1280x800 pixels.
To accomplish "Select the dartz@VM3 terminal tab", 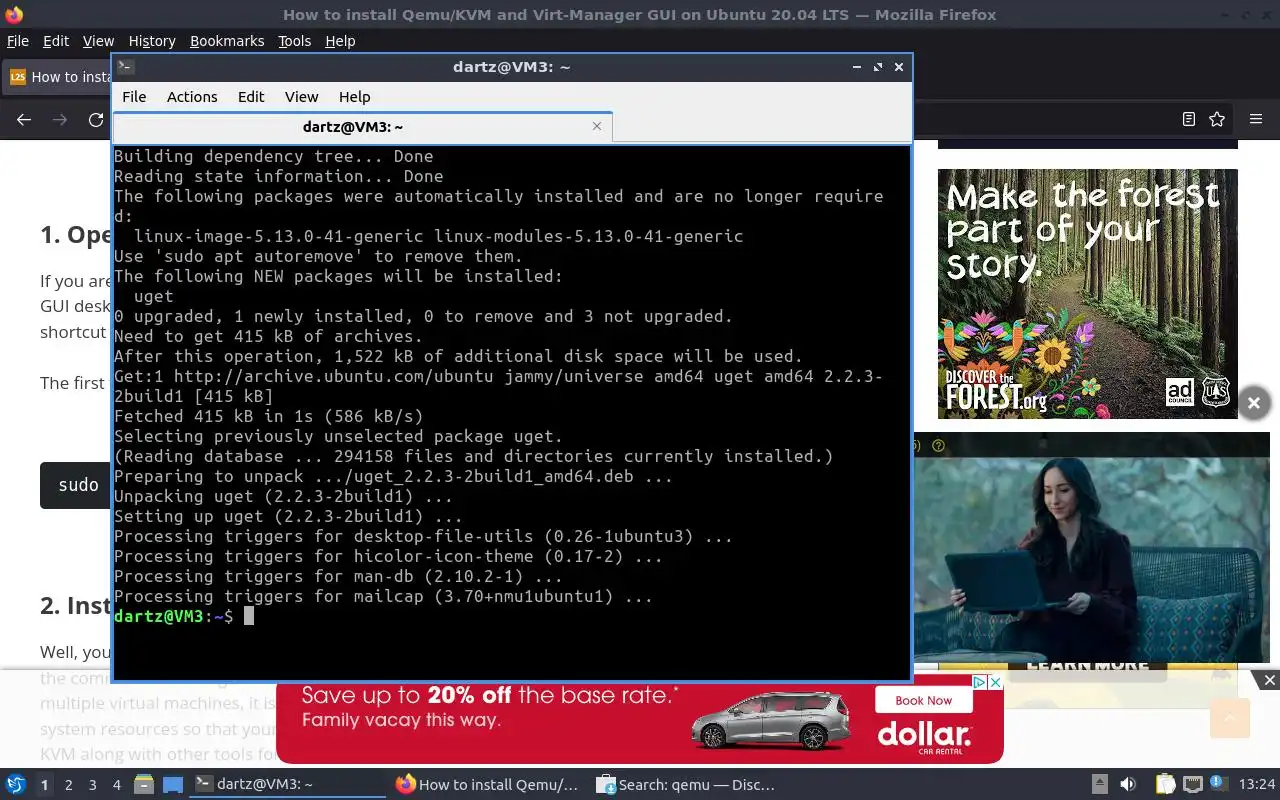I will 362,127.
